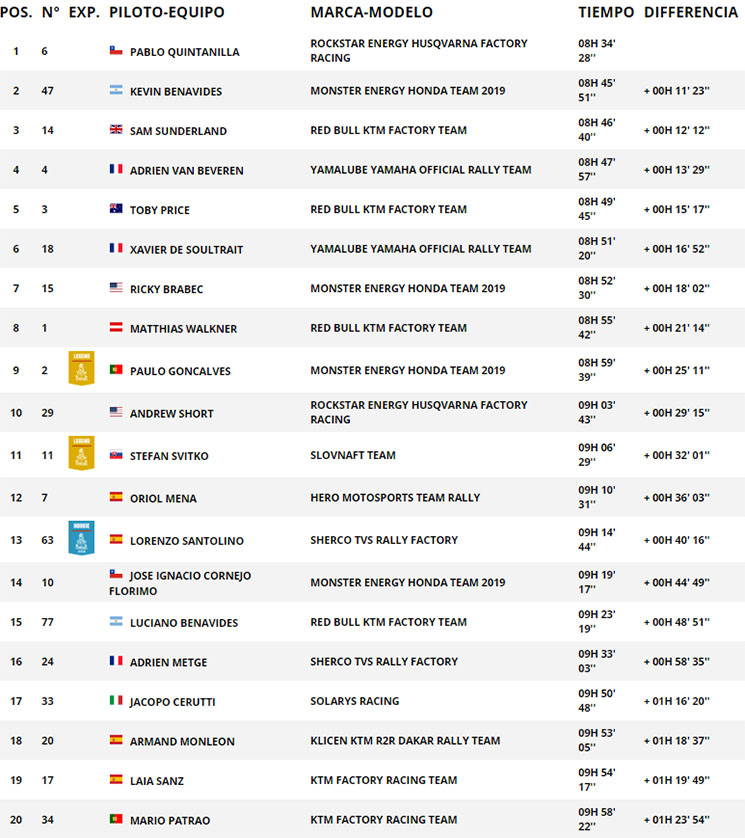Viewport: 745px width, 838px height.
Task: Click the MARCA-MODELO column header
Action: pyautogui.click(x=371, y=12)
